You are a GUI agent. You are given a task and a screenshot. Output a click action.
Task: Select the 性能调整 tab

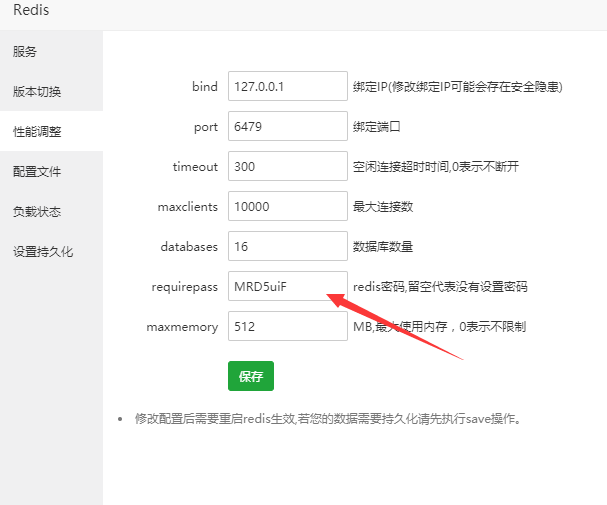coord(51,132)
